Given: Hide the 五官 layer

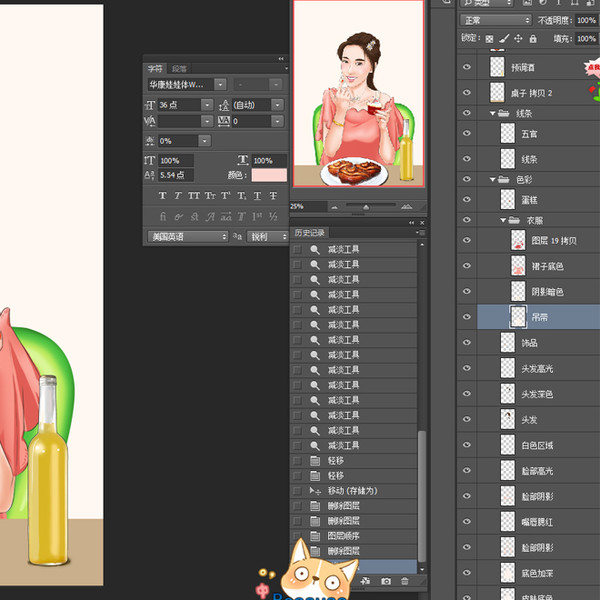Looking at the screenshot, I should (467, 133).
